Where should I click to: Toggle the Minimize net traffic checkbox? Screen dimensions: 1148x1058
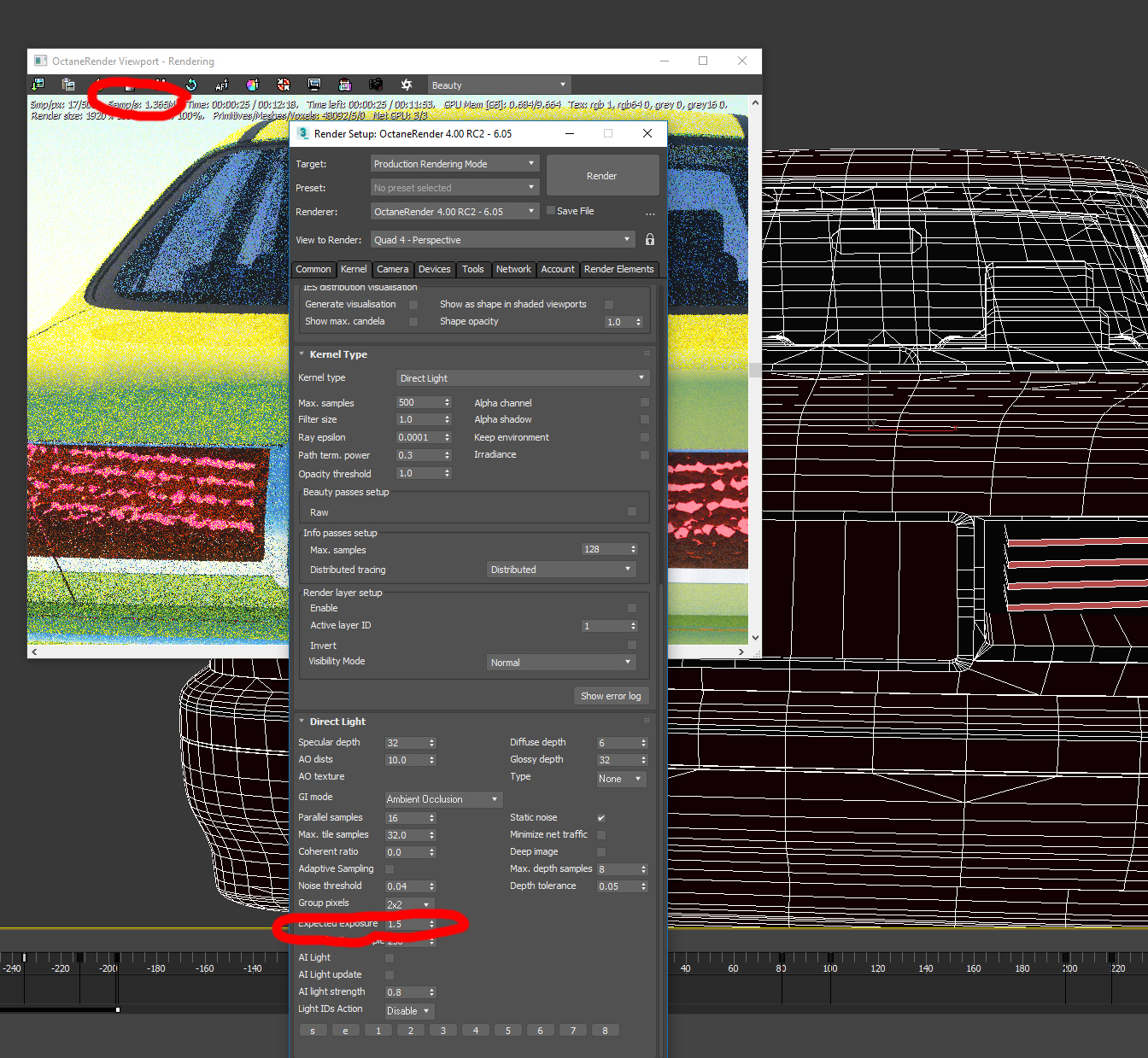[x=601, y=835]
